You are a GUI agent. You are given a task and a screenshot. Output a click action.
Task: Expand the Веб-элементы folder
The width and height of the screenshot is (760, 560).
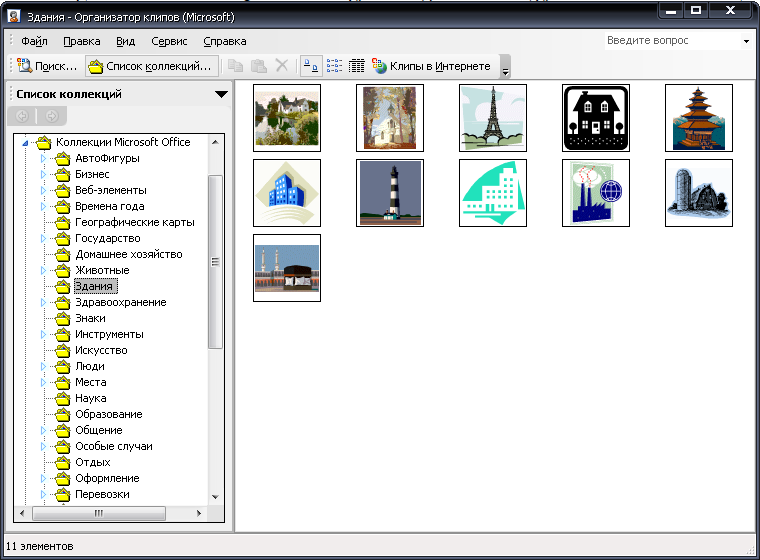[x=43, y=191]
